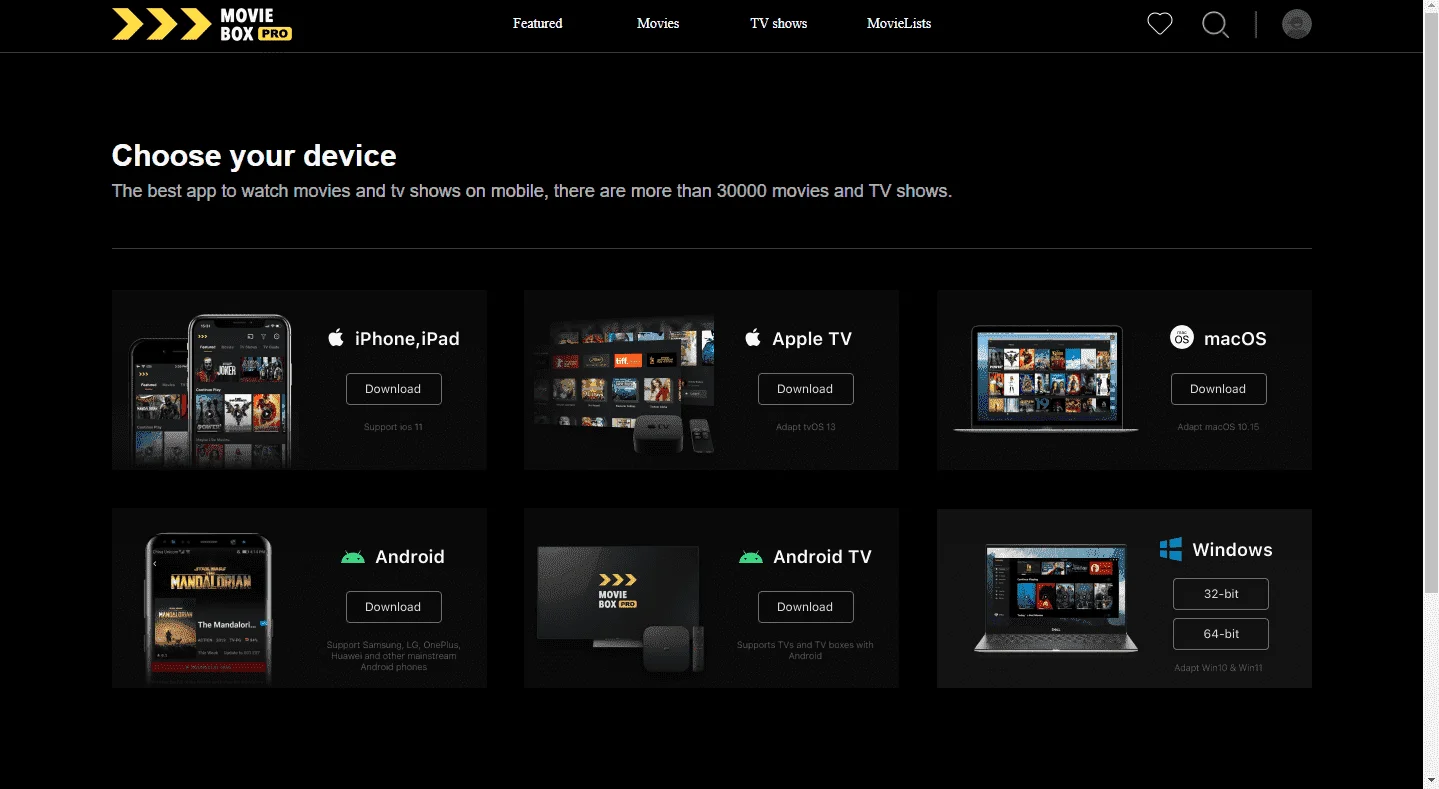
Task: Choose the Windows 32-bit download
Action: pyautogui.click(x=1221, y=594)
